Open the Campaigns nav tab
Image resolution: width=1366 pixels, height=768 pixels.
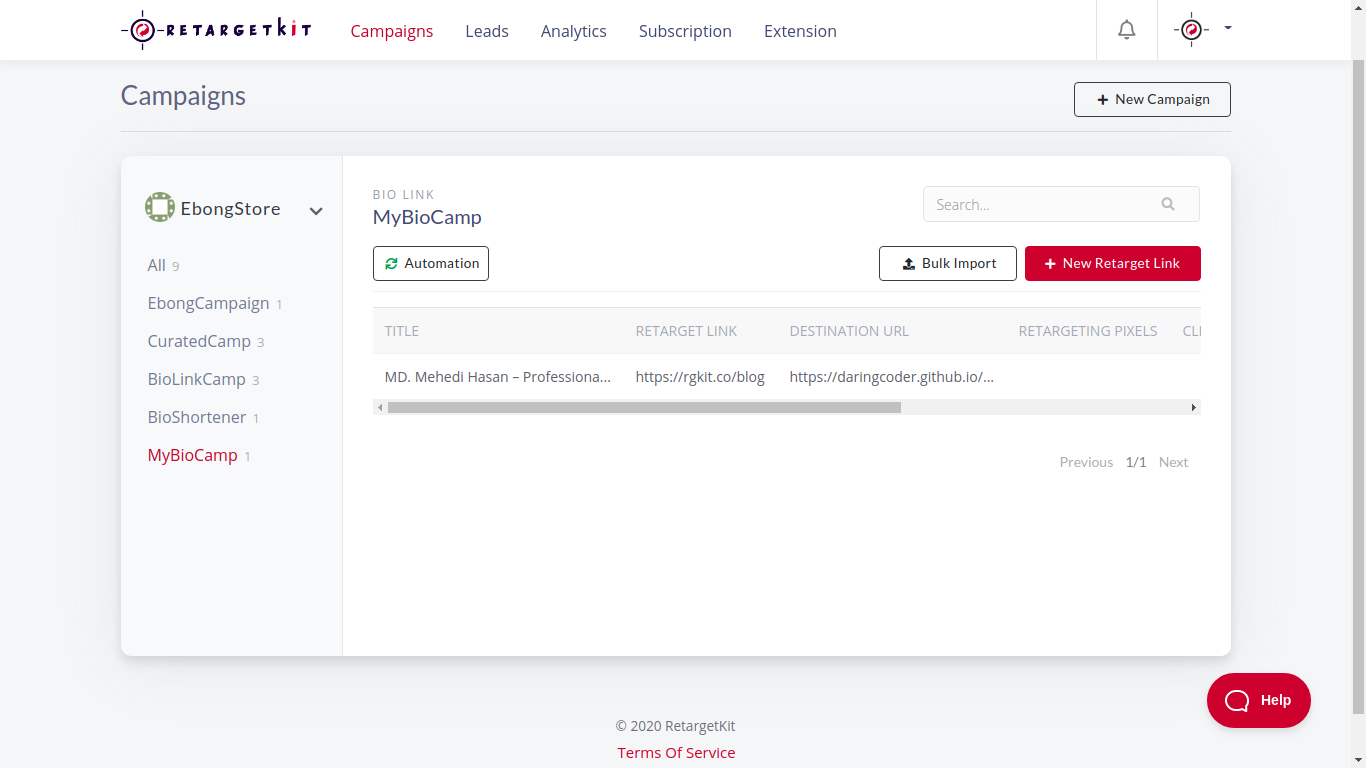[392, 31]
